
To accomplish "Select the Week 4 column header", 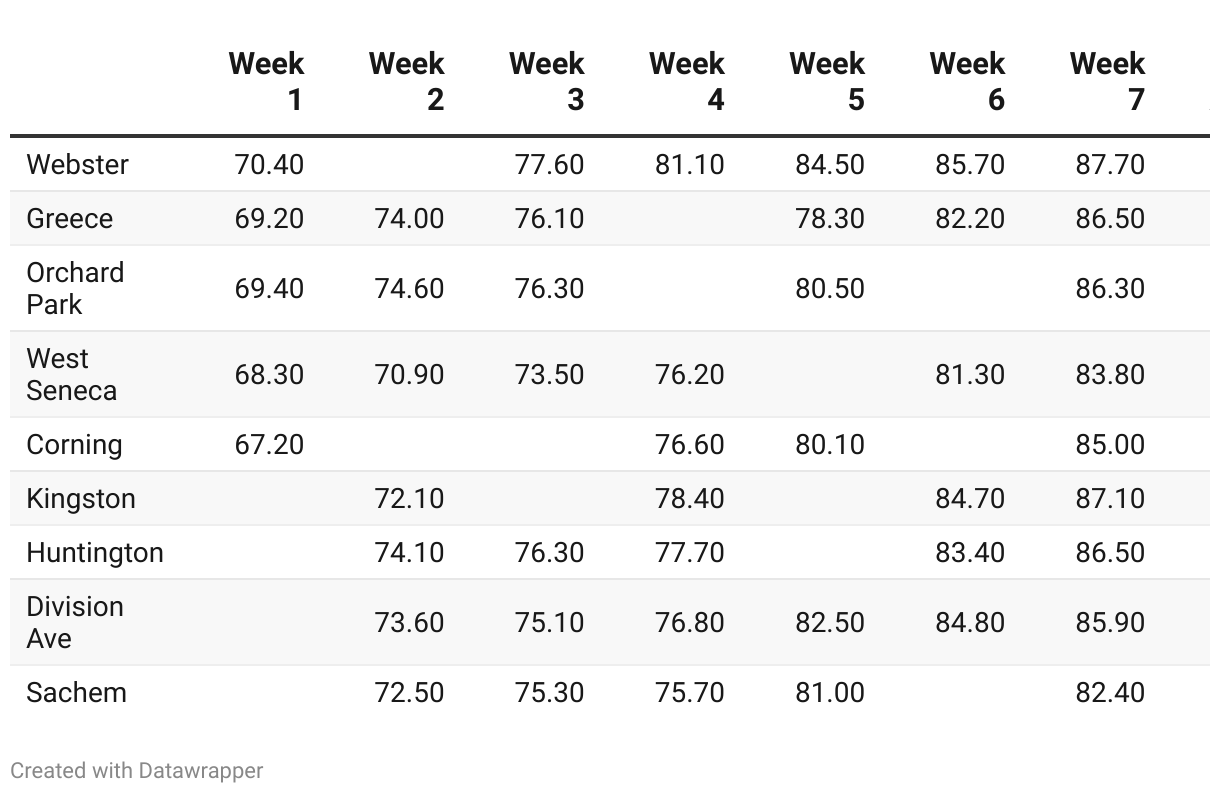I will 686,81.
